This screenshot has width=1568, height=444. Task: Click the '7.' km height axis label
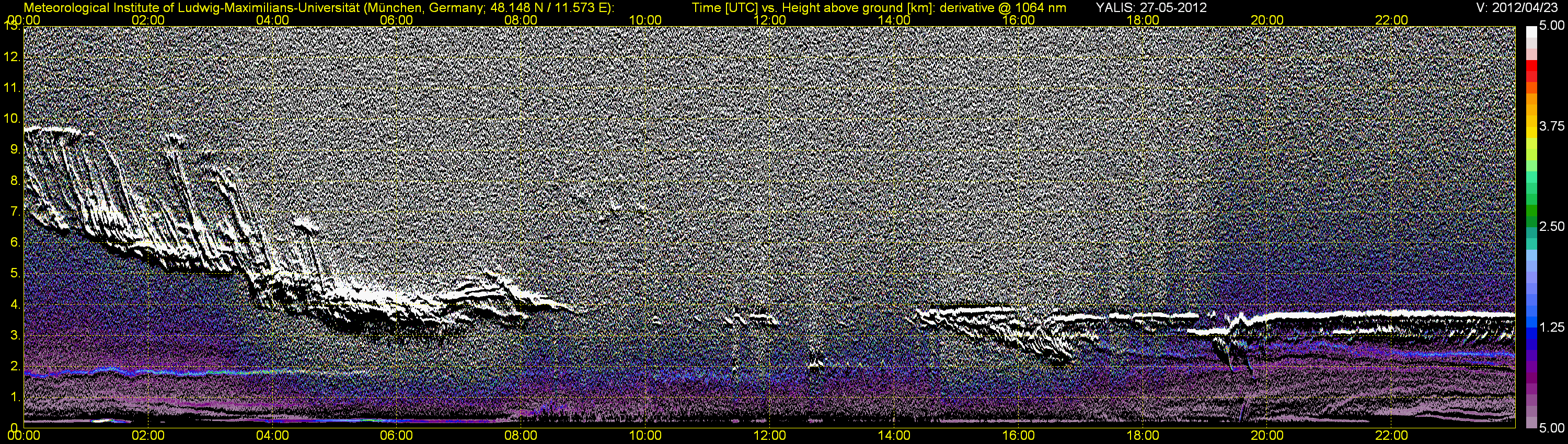tap(16, 211)
